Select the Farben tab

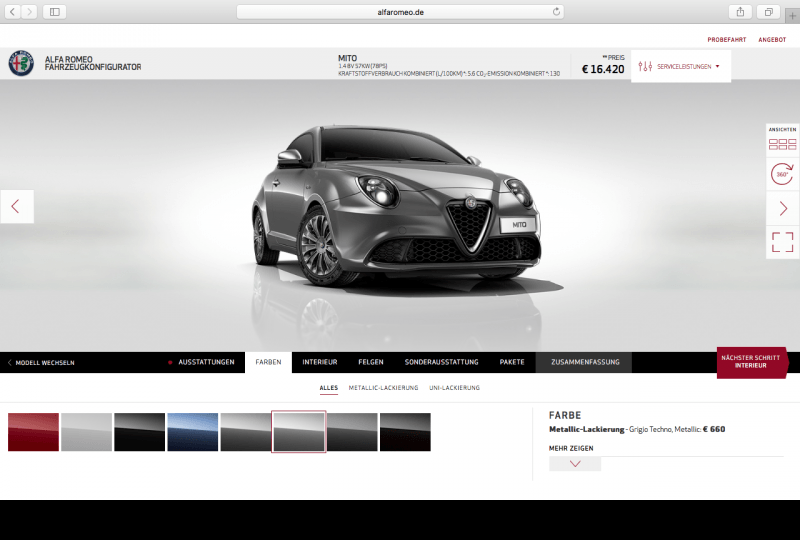click(x=268, y=362)
